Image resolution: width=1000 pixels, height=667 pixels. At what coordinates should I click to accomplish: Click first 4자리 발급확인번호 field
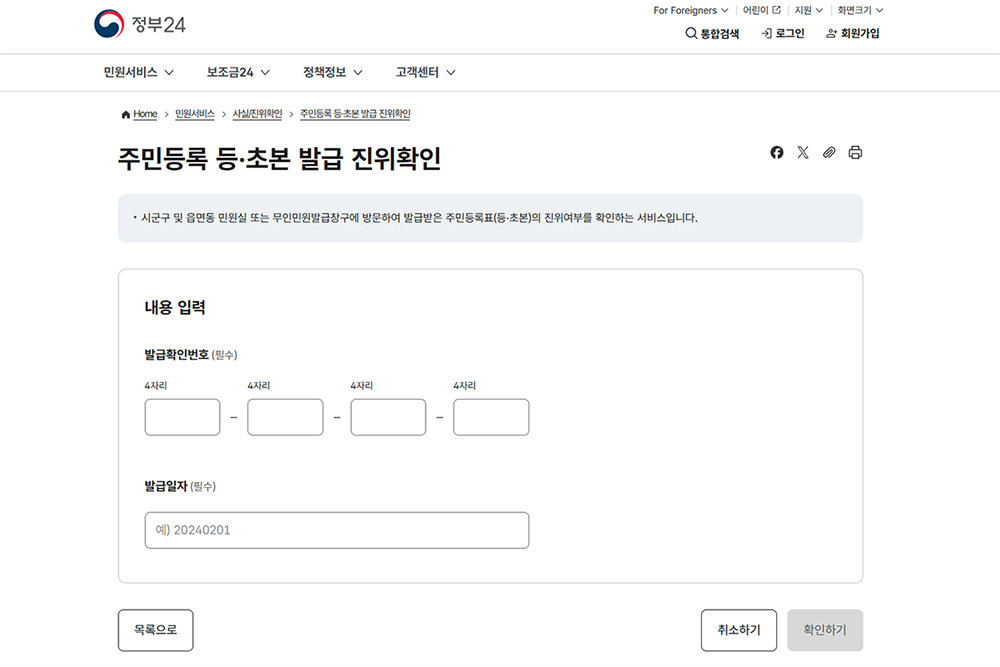pyautogui.click(x=182, y=417)
